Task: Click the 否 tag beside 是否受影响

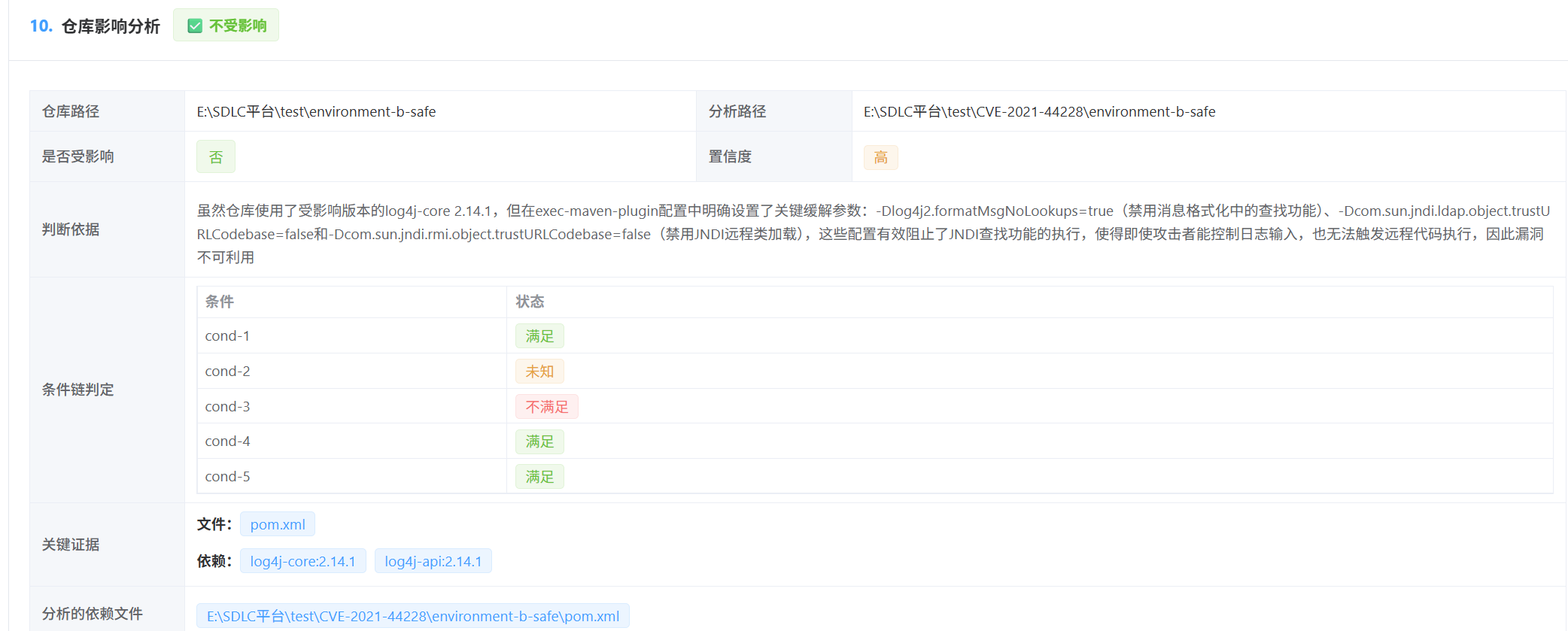Action: point(216,157)
